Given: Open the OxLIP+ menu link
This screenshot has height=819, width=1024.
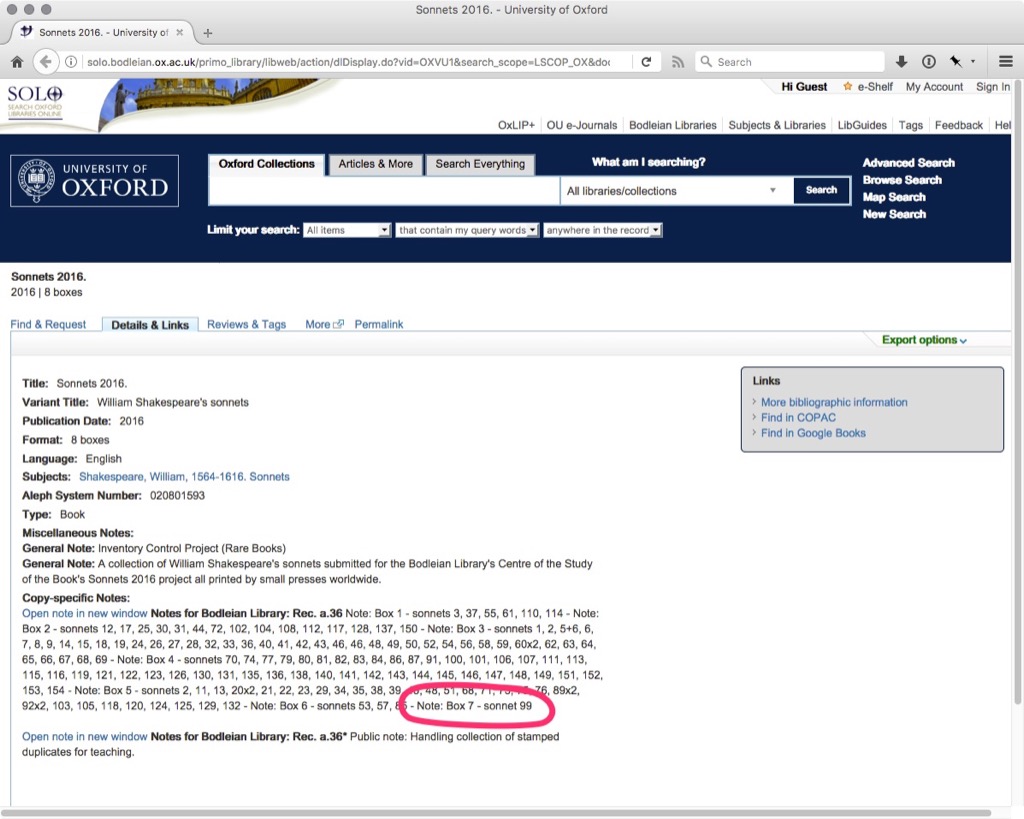Looking at the screenshot, I should tap(516, 125).
